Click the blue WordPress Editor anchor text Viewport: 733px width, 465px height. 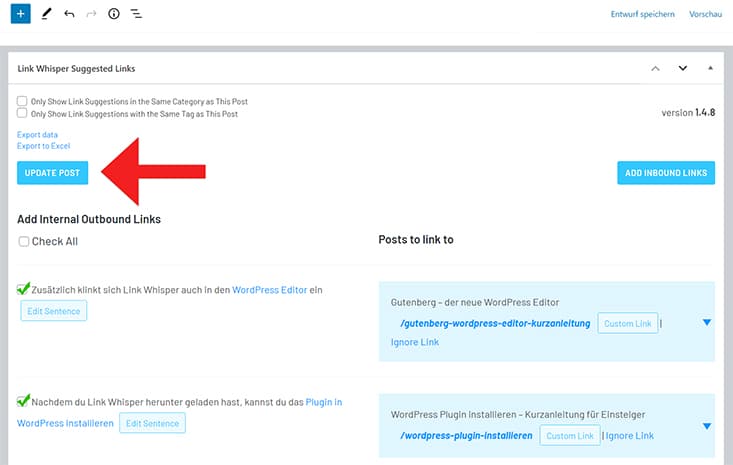pyautogui.click(x=270, y=290)
